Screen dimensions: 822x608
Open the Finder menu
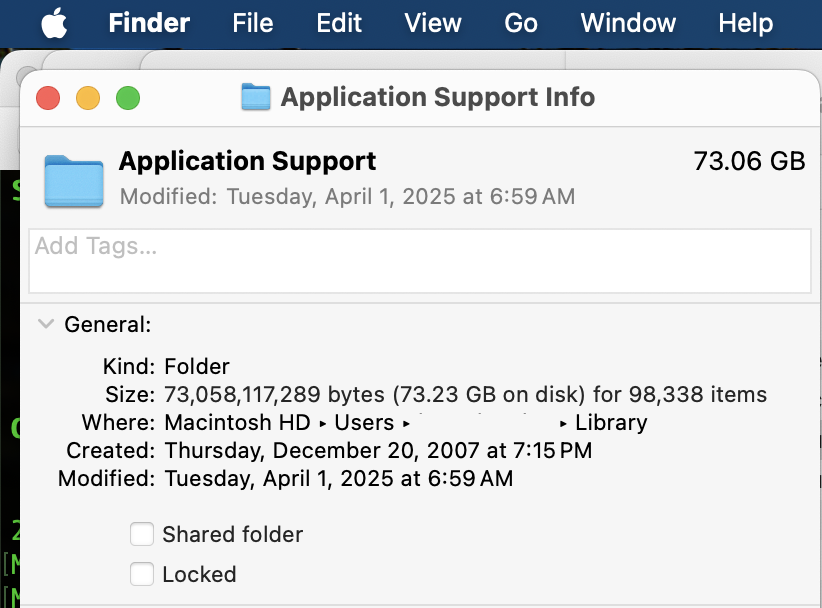148,23
